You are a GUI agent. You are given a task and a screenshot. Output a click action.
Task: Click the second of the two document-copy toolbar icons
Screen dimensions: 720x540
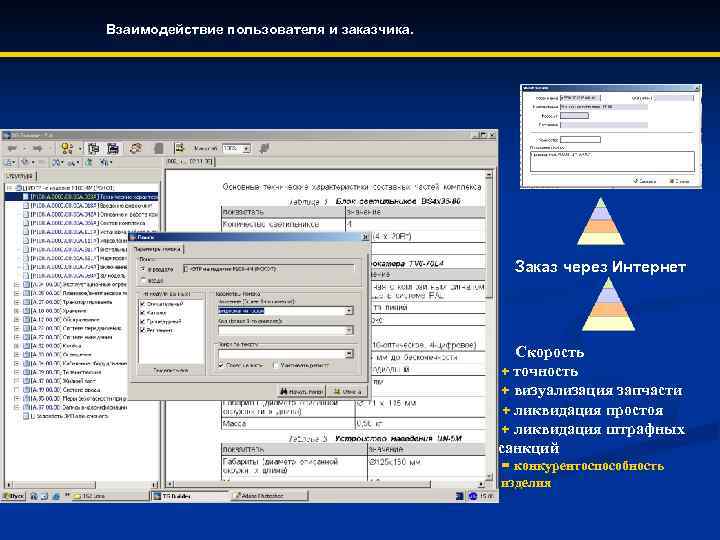click(x=113, y=148)
